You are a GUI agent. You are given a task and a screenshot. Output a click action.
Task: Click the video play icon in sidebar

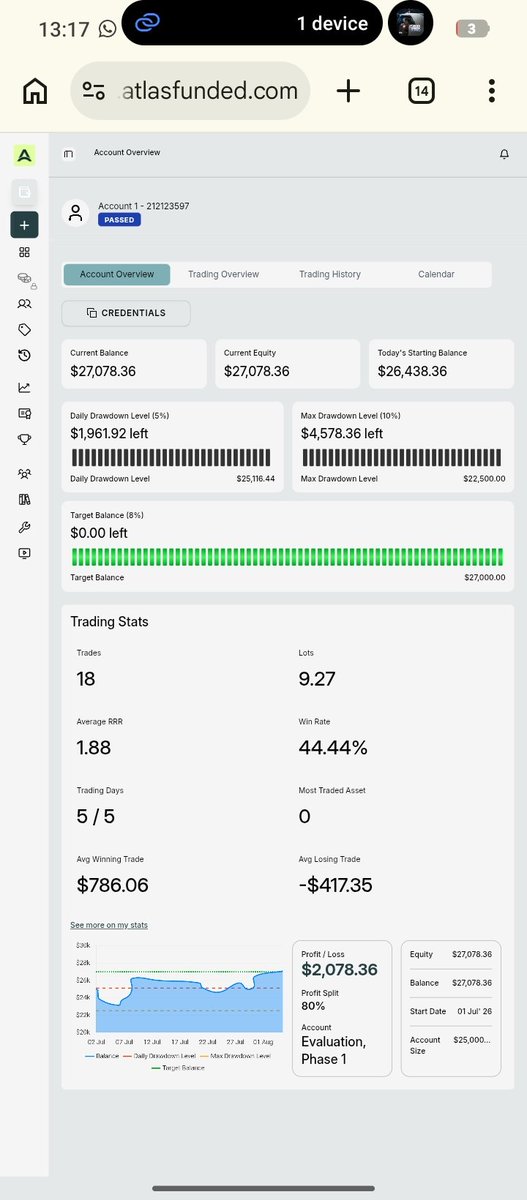[x=24, y=553]
